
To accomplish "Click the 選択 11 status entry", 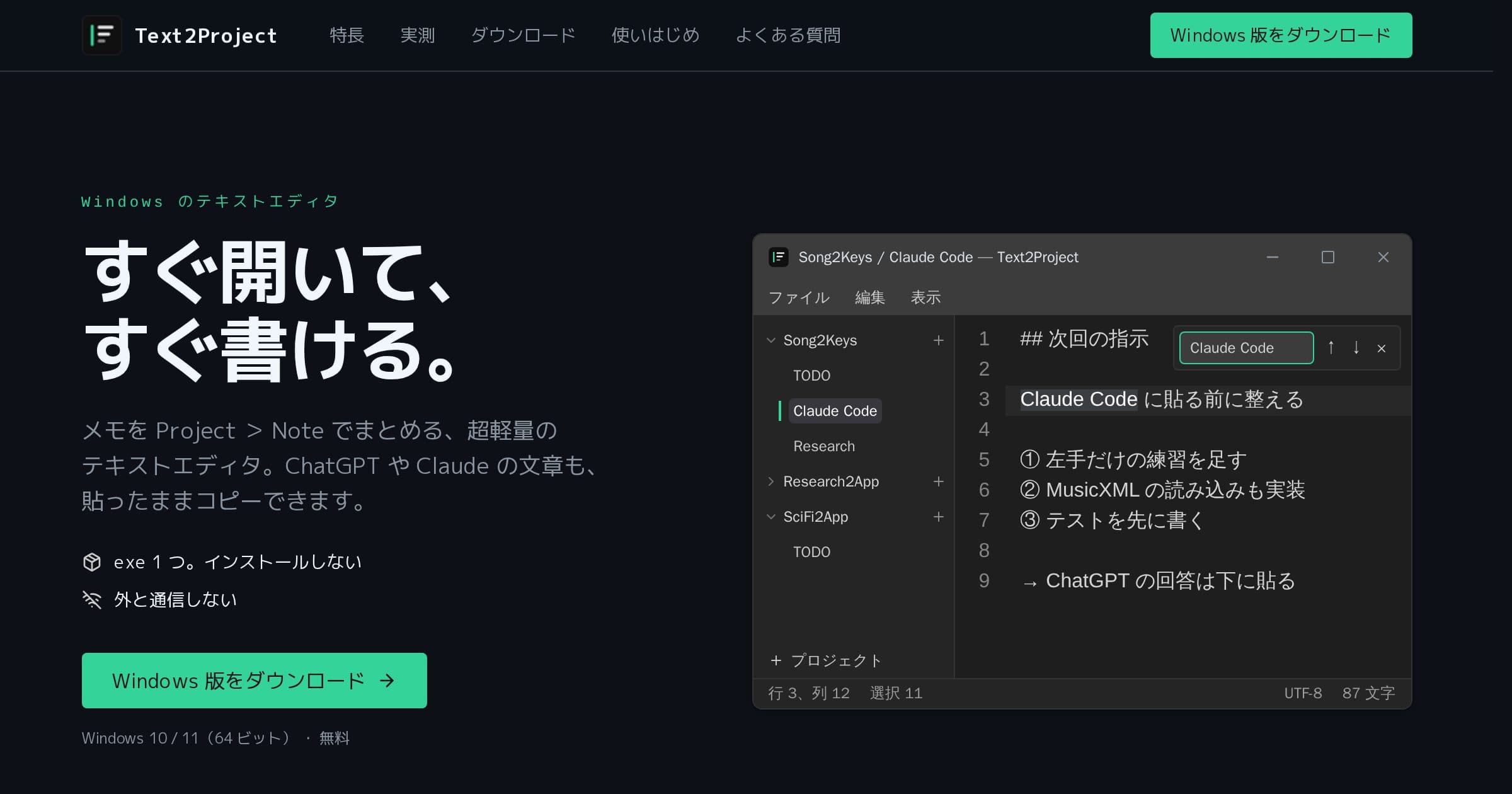I will pos(896,693).
